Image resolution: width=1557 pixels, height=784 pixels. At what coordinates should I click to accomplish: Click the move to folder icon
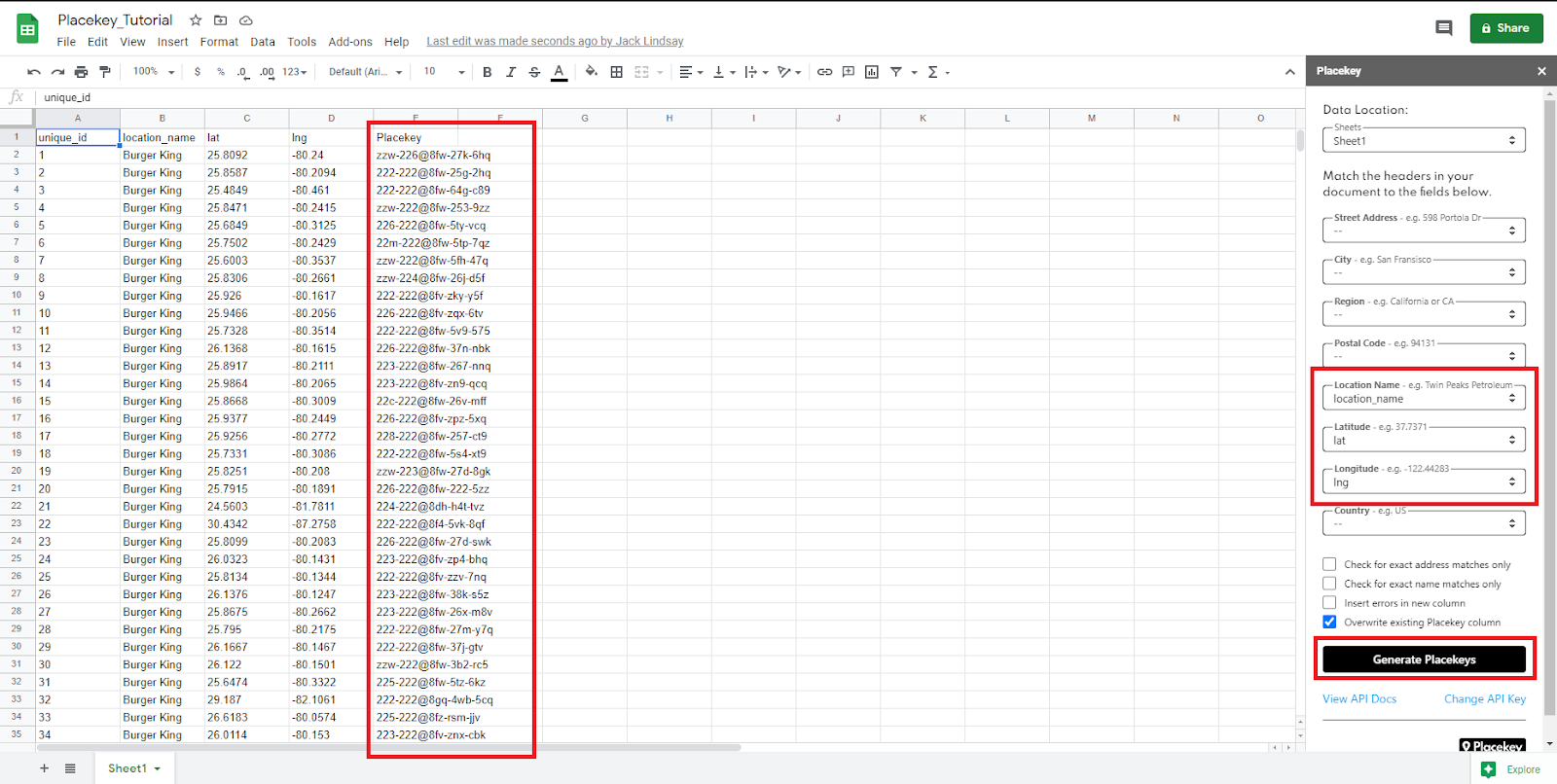coord(220,19)
